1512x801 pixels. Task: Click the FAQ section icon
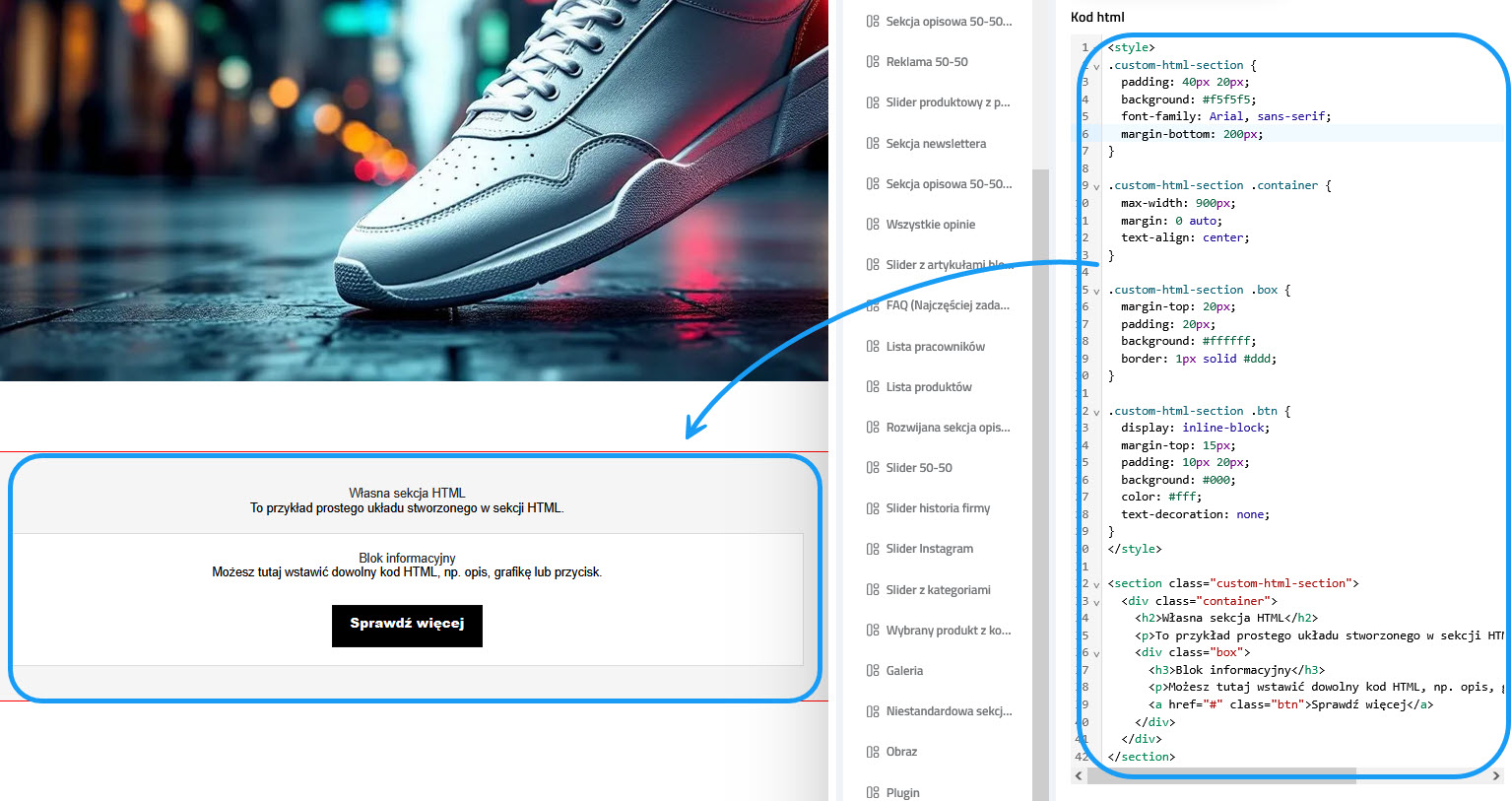[x=872, y=304]
